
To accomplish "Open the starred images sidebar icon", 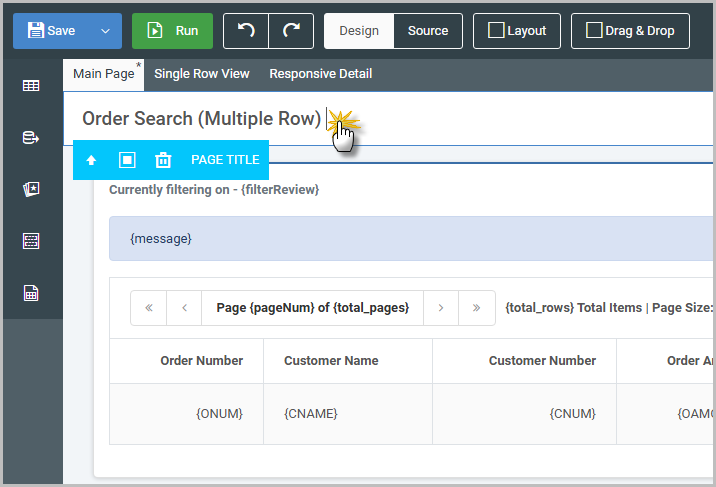I will tap(31, 190).
